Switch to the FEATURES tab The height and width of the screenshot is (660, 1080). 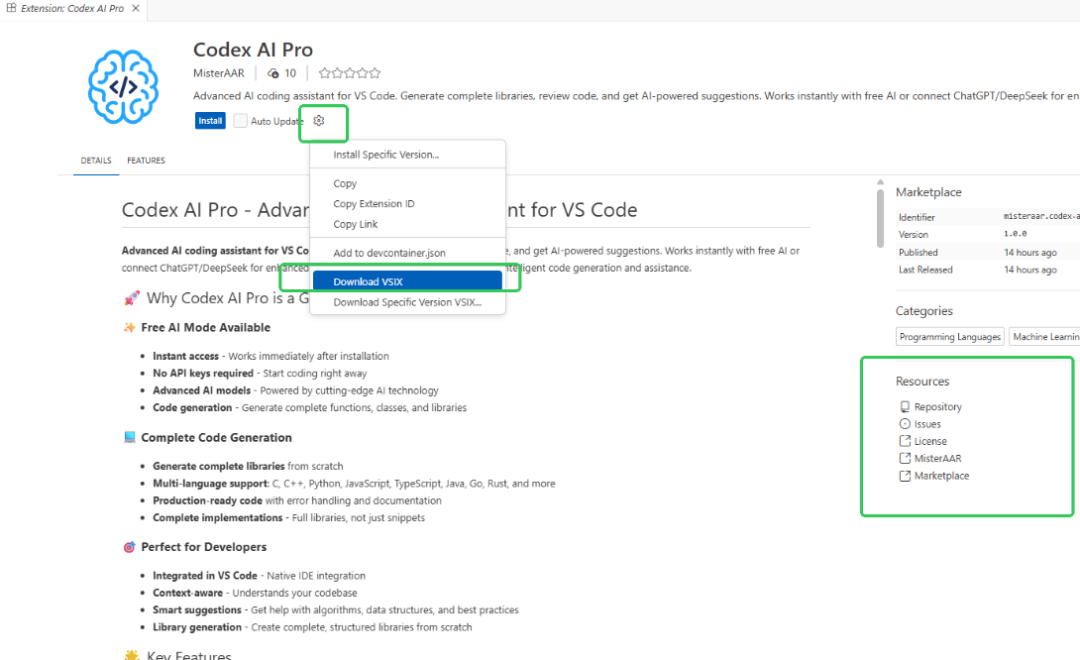click(x=146, y=161)
